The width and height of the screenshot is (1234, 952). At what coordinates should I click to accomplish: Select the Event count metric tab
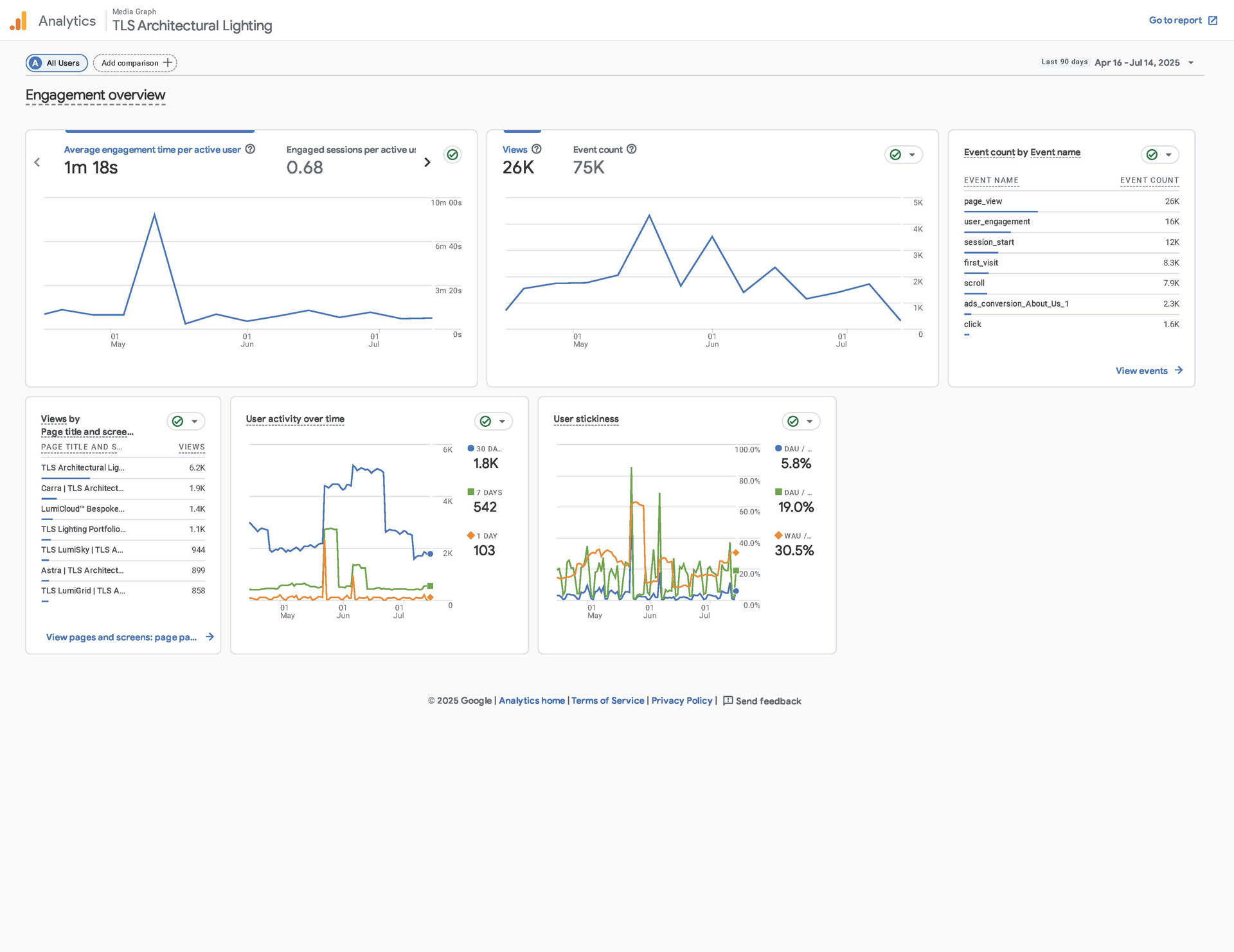[598, 159]
